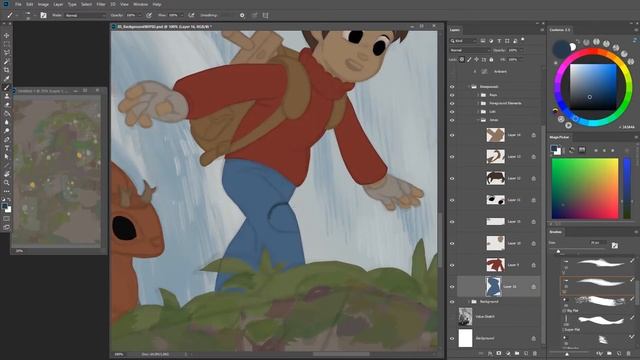
Task: Hide the blue pants layer
Action: coord(452,287)
